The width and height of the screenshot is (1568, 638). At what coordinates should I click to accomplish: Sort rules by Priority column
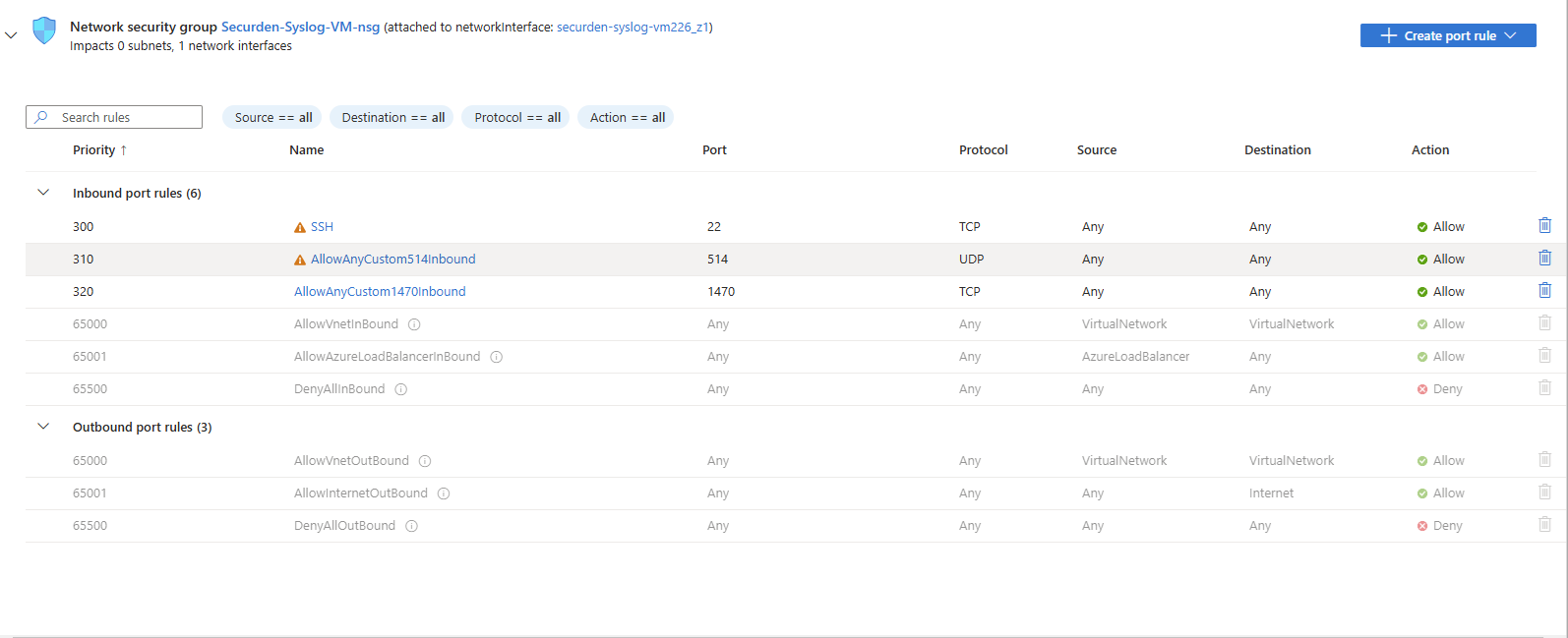[x=99, y=150]
